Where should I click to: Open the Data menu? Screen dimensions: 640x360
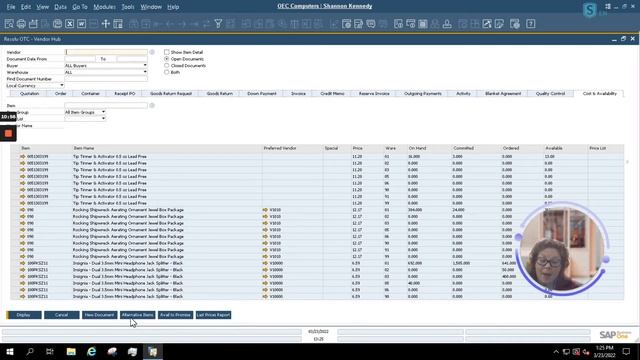(60, 7)
